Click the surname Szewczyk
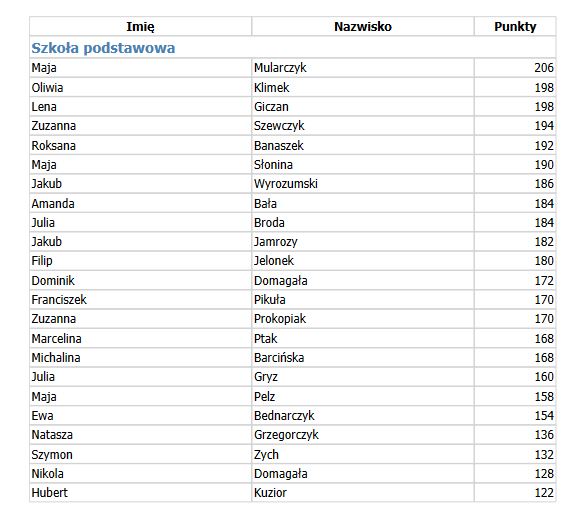Screen dimensions: 583x524 [x=279, y=126]
